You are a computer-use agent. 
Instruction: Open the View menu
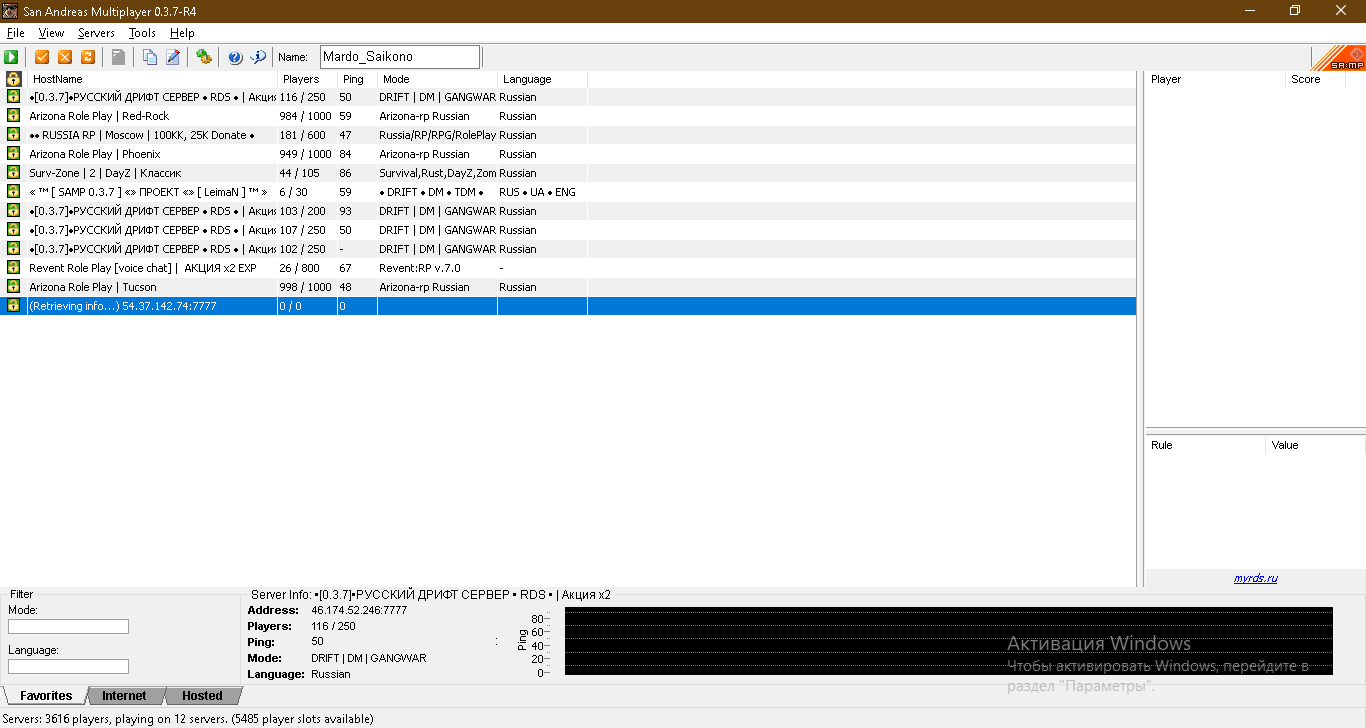pyautogui.click(x=51, y=33)
